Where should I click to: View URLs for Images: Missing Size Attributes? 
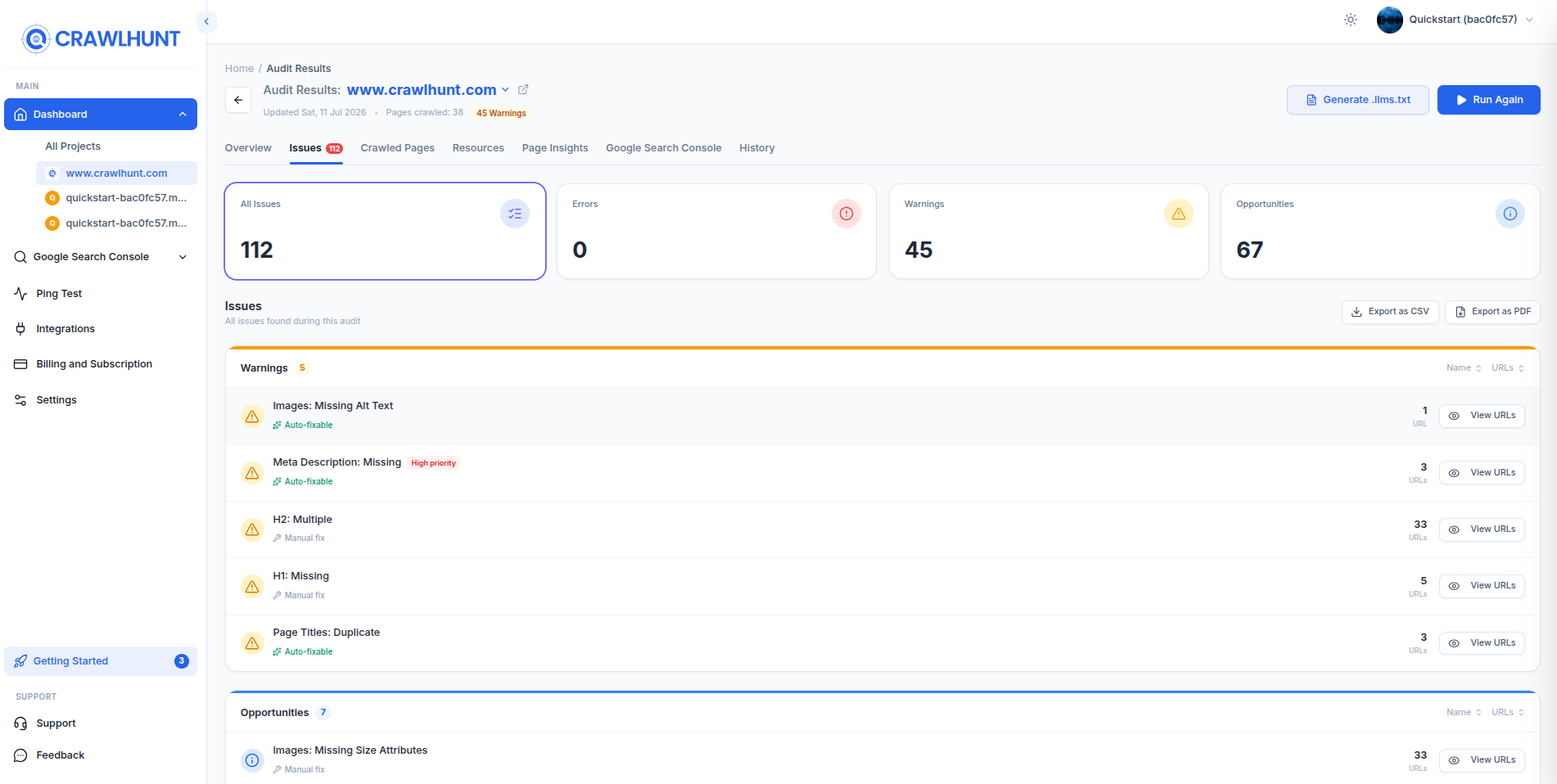pos(1482,760)
